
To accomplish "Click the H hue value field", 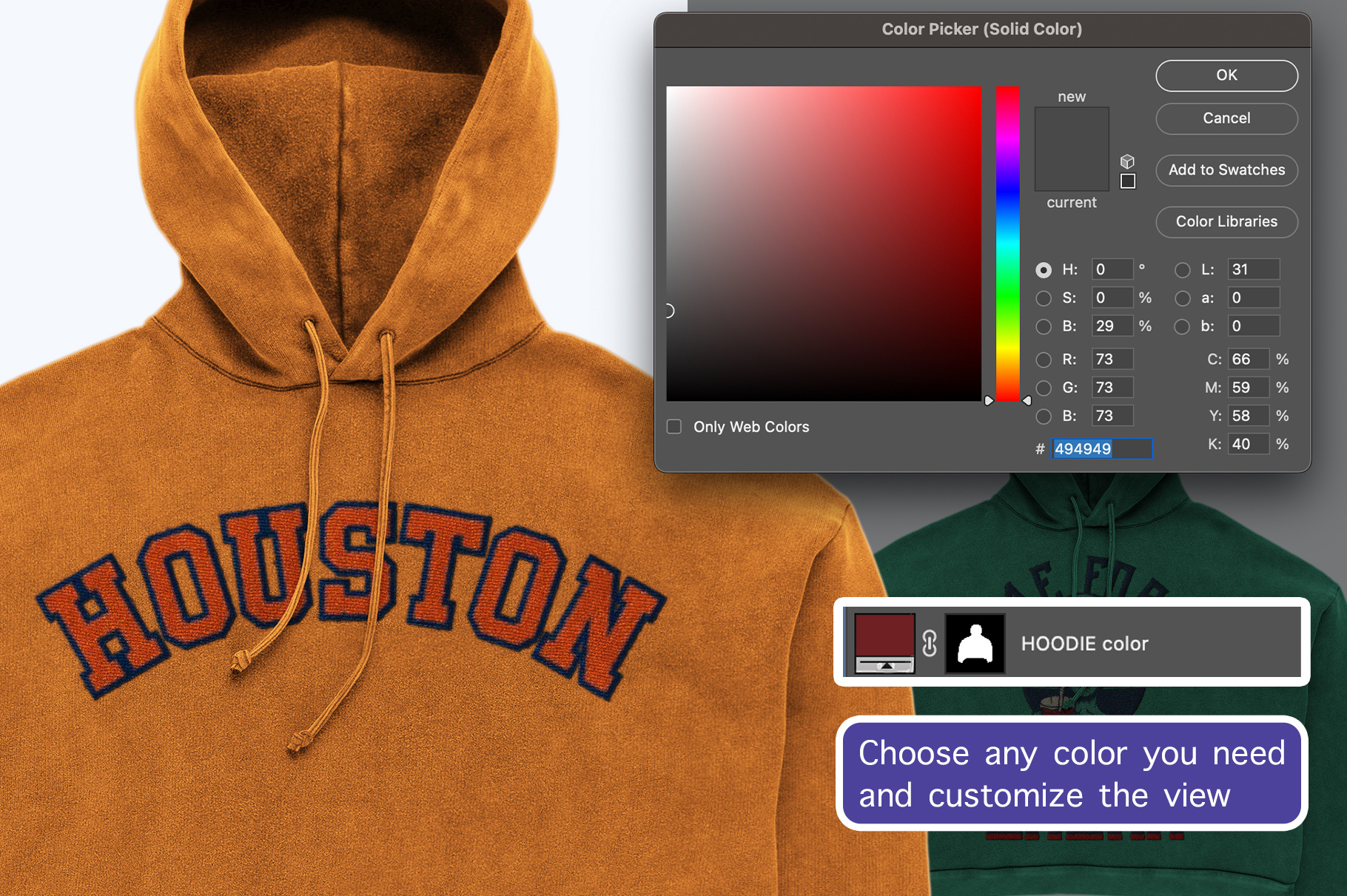I will pos(1112,269).
